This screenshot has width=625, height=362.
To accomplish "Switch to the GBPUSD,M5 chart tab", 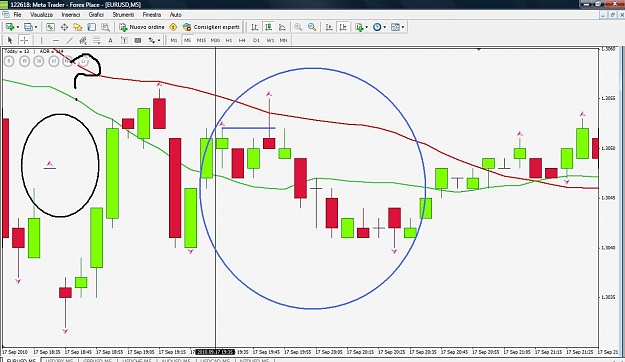I will pyautogui.click(x=97, y=360).
